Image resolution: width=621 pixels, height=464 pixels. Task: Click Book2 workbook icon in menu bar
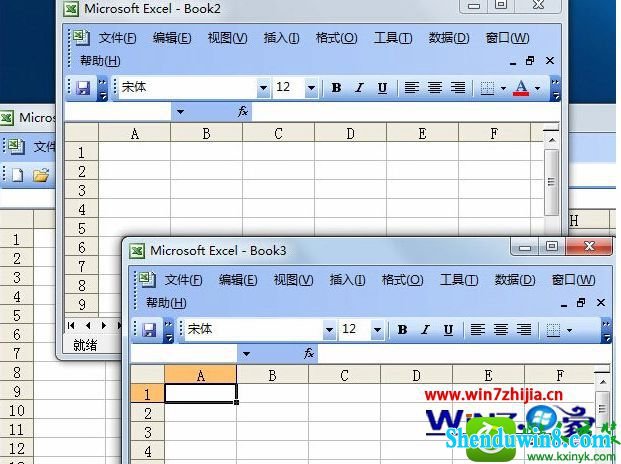[81, 38]
